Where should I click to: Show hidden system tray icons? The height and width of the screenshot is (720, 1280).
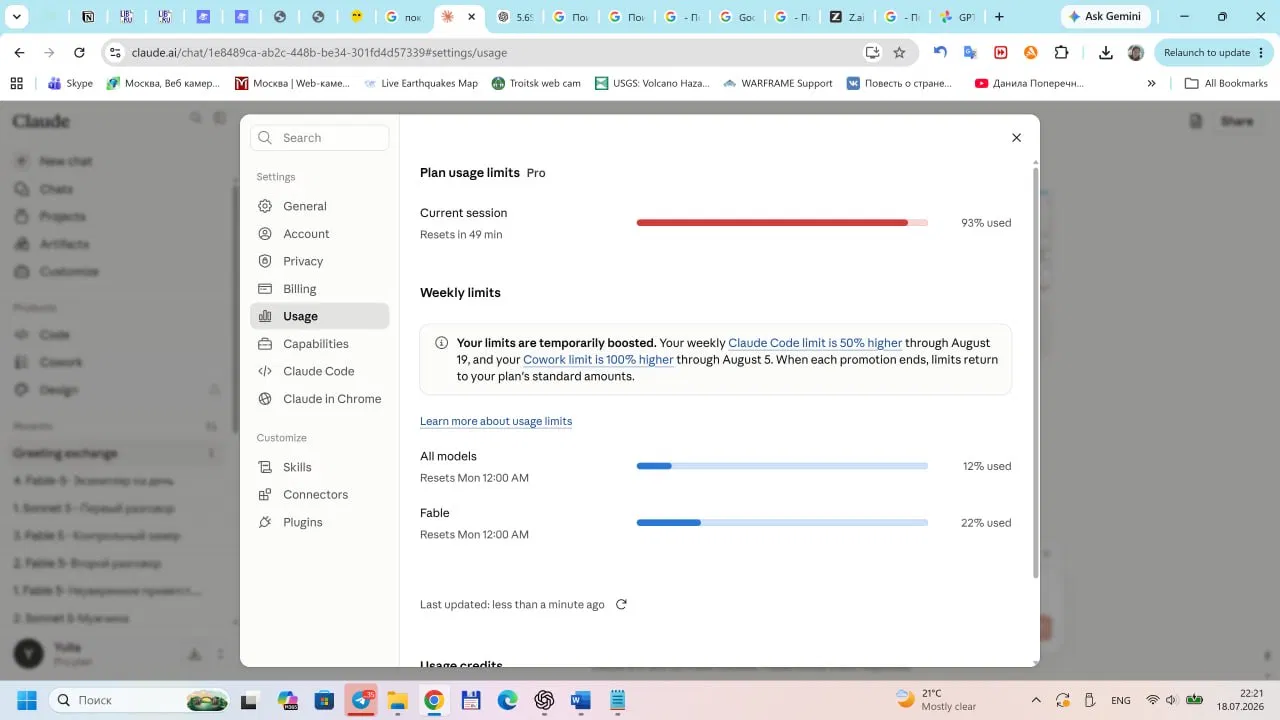(1035, 700)
